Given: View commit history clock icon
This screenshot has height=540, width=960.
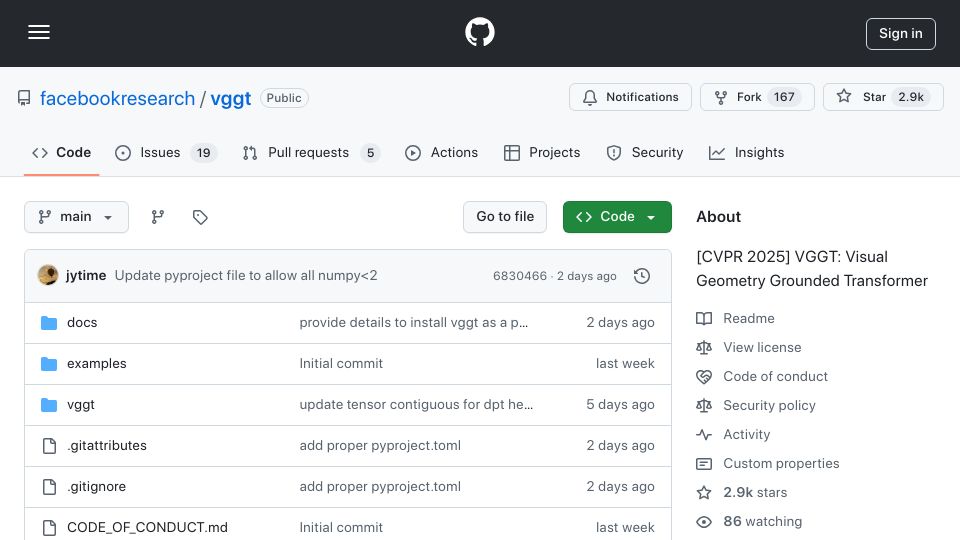Looking at the screenshot, I should (x=642, y=276).
